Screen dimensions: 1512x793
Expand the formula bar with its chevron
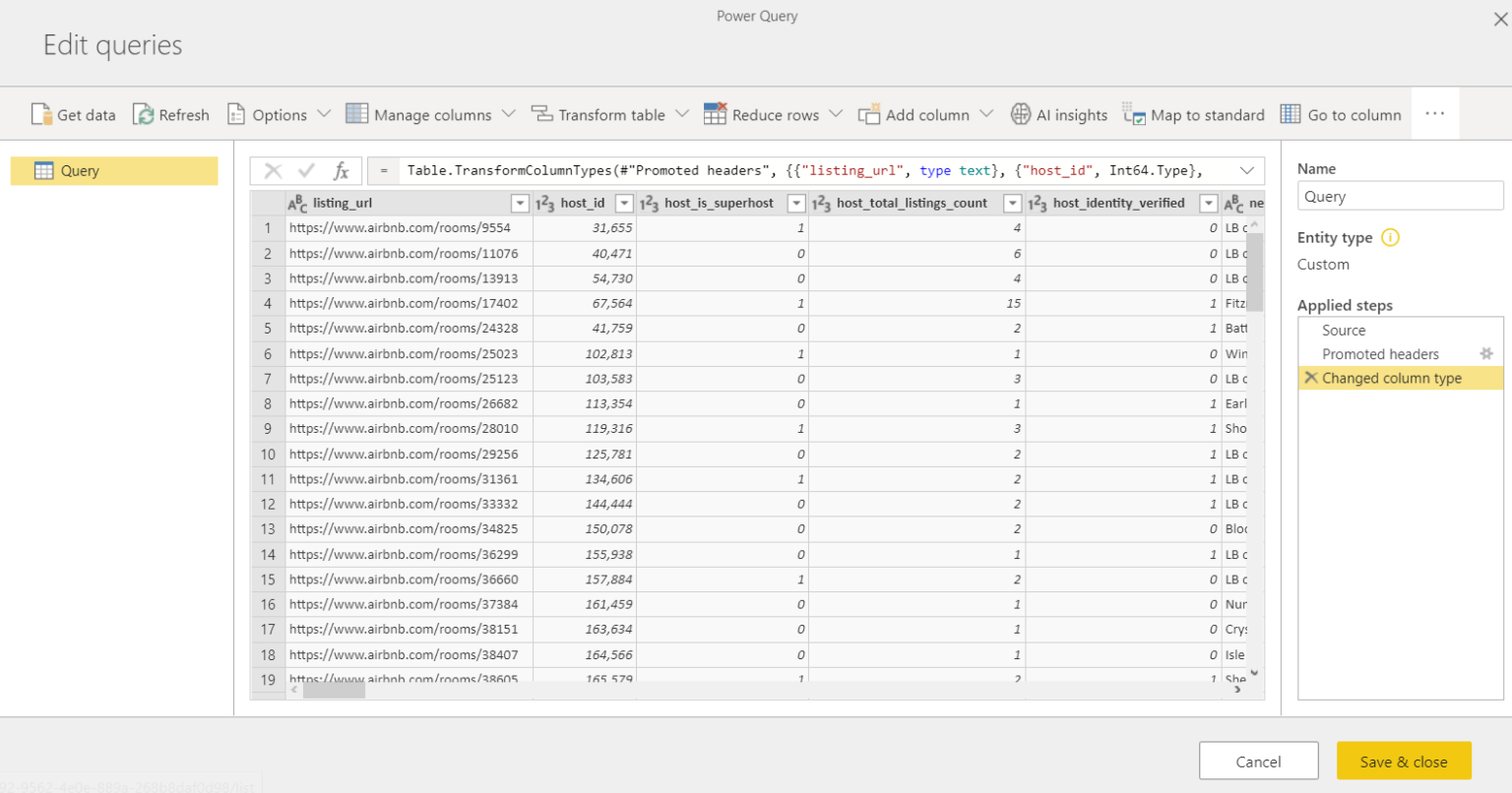coord(1248,170)
